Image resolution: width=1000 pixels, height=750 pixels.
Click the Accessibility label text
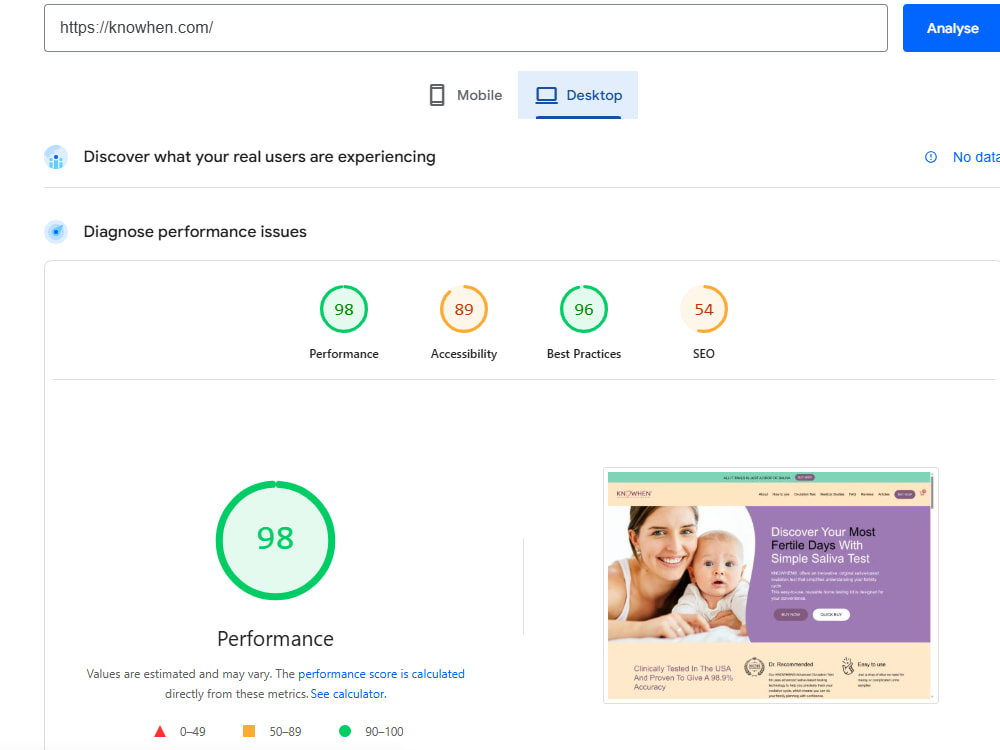(464, 354)
